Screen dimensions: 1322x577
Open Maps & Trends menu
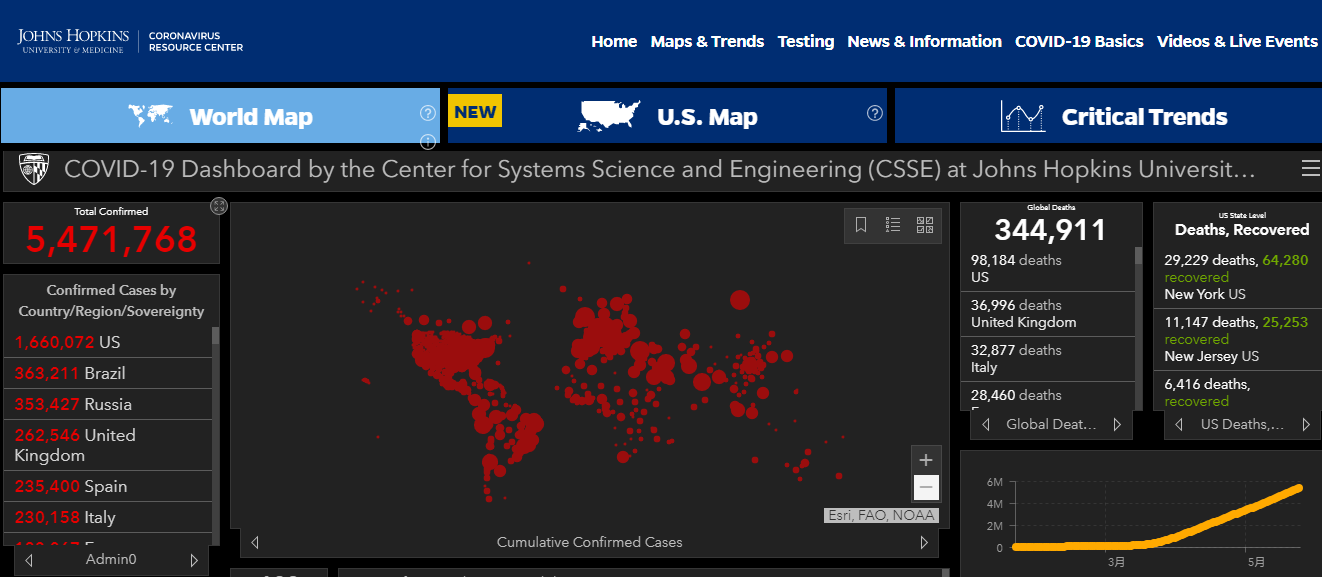click(x=707, y=41)
